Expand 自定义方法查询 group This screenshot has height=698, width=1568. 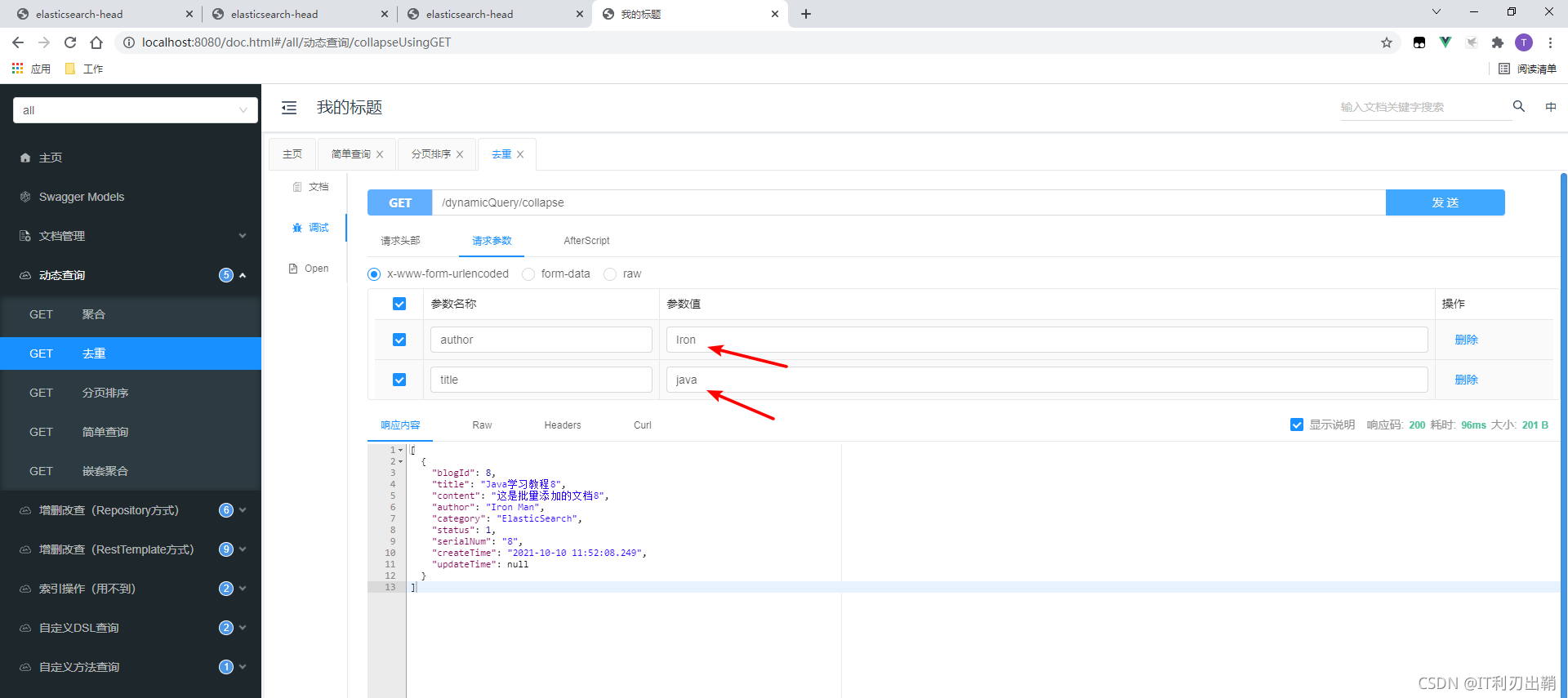(x=243, y=667)
